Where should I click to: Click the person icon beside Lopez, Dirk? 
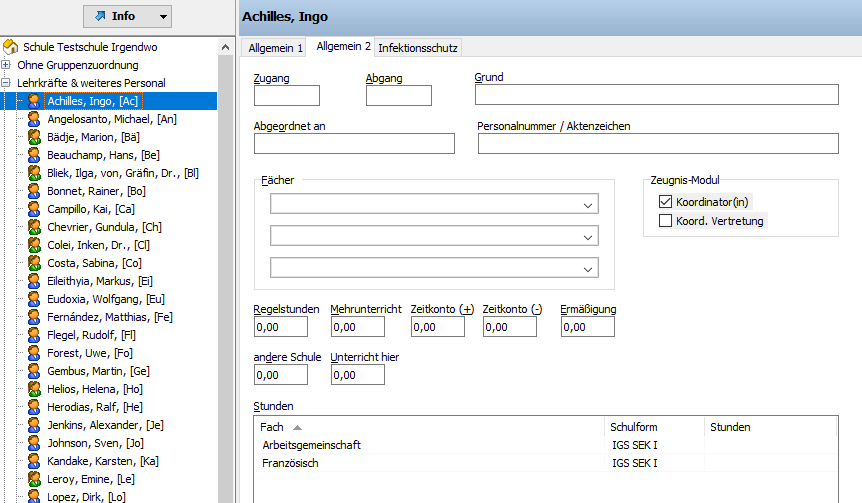(x=34, y=497)
